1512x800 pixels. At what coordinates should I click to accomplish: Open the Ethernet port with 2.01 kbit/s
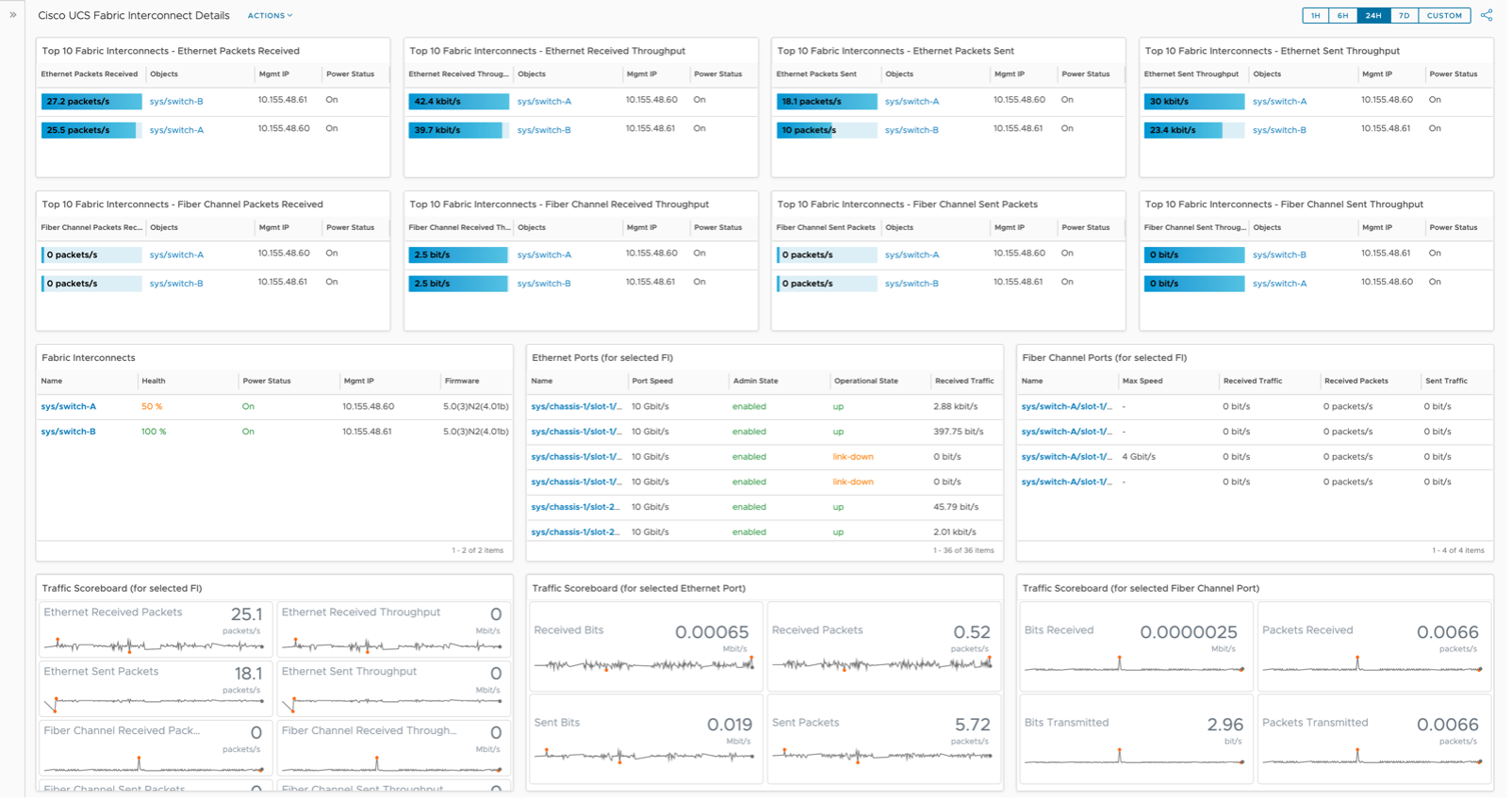click(x=576, y=532)
